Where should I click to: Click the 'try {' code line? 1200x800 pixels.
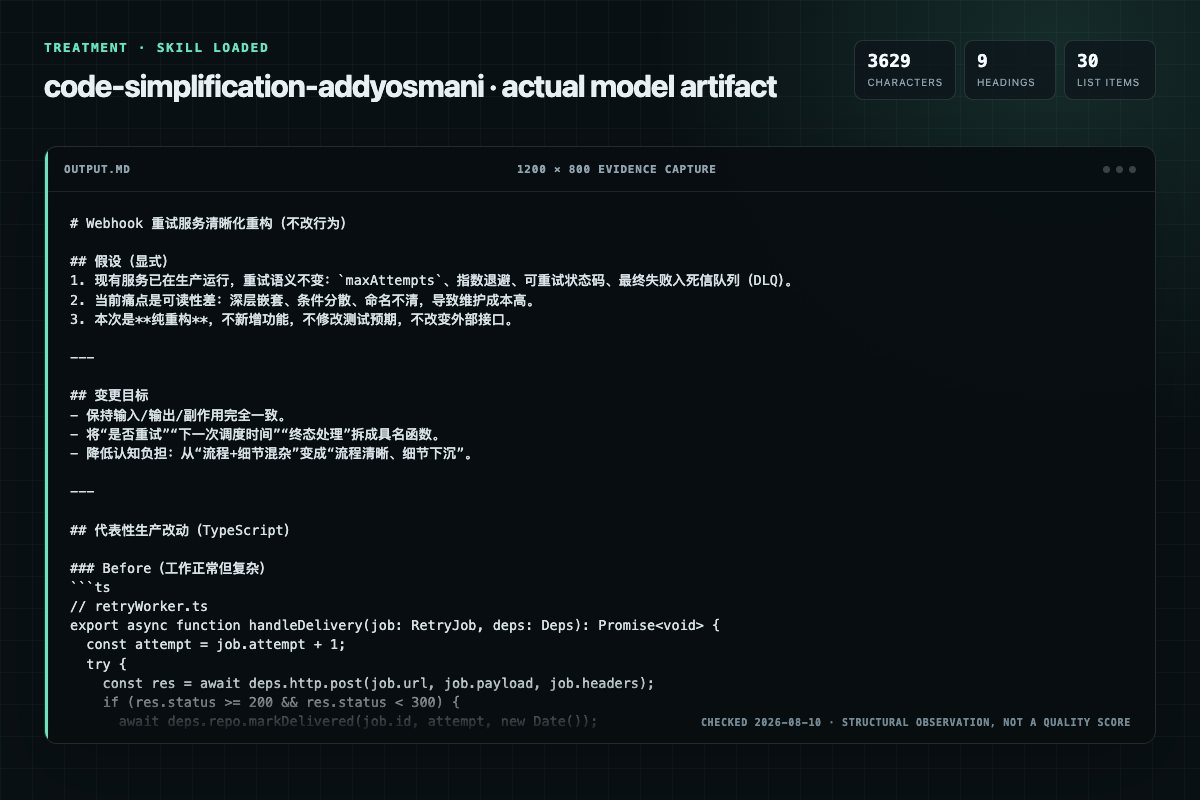click(x=106, y=664)
